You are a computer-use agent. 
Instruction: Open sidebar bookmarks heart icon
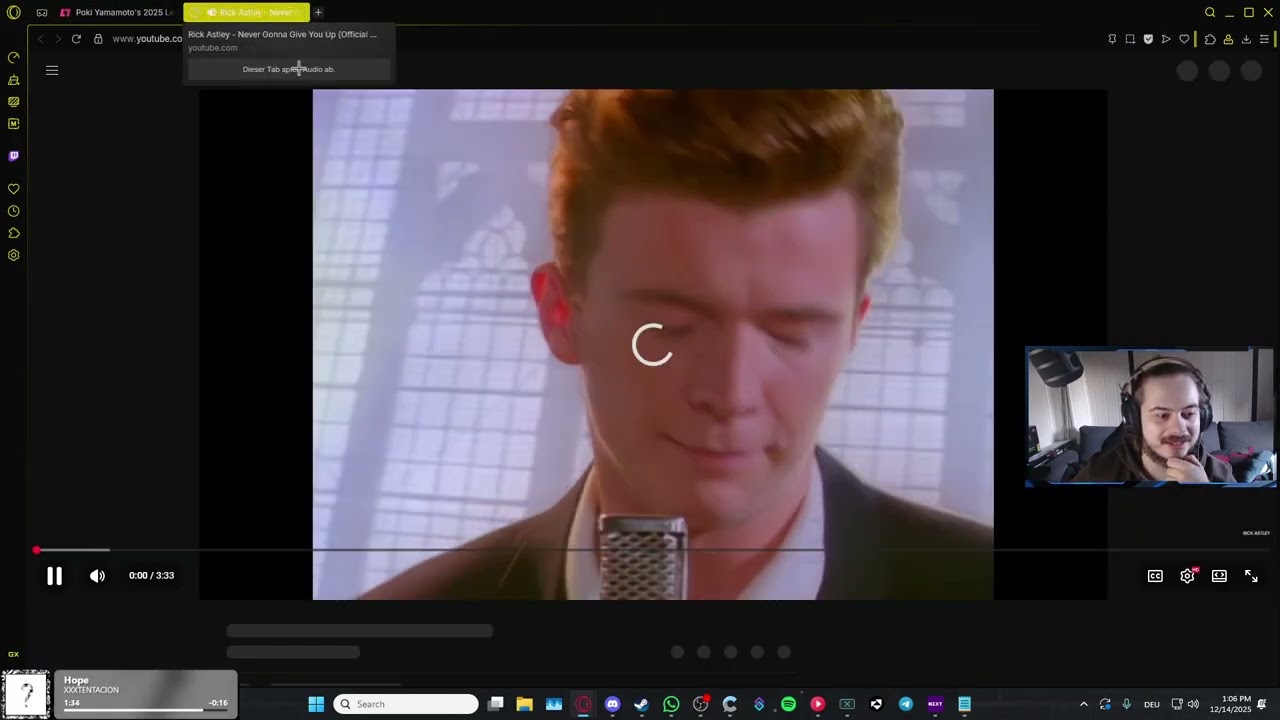click(x=14, y=189)
